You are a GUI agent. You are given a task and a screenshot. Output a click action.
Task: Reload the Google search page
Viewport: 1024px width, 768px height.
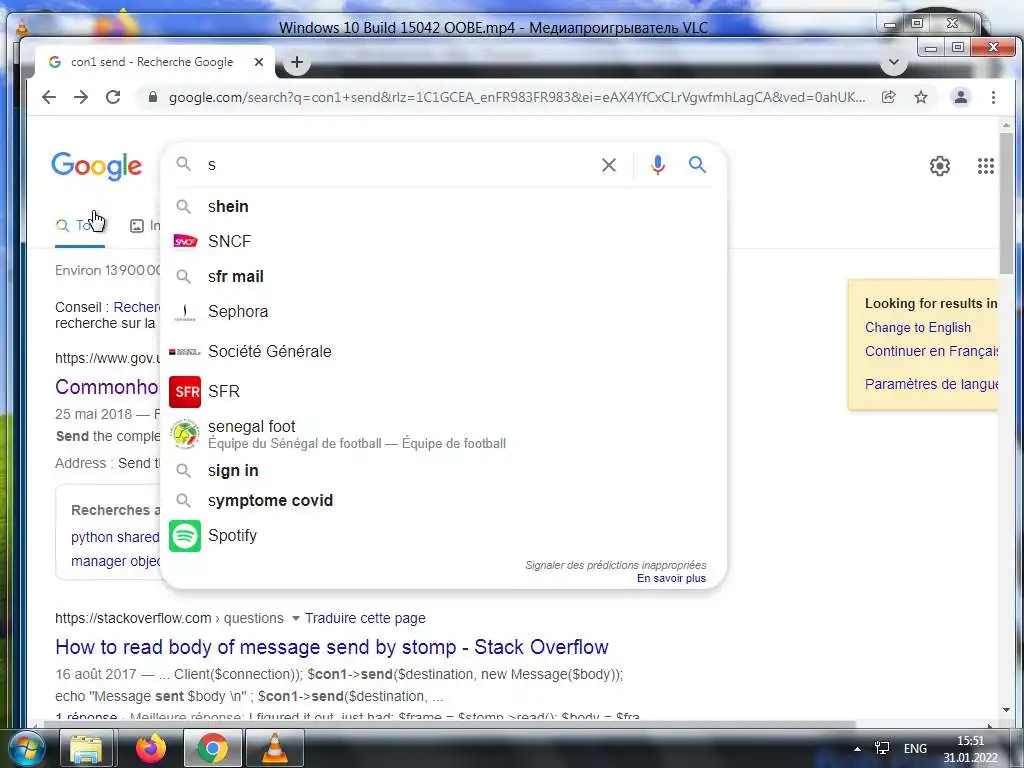click(x=113, y=97)
